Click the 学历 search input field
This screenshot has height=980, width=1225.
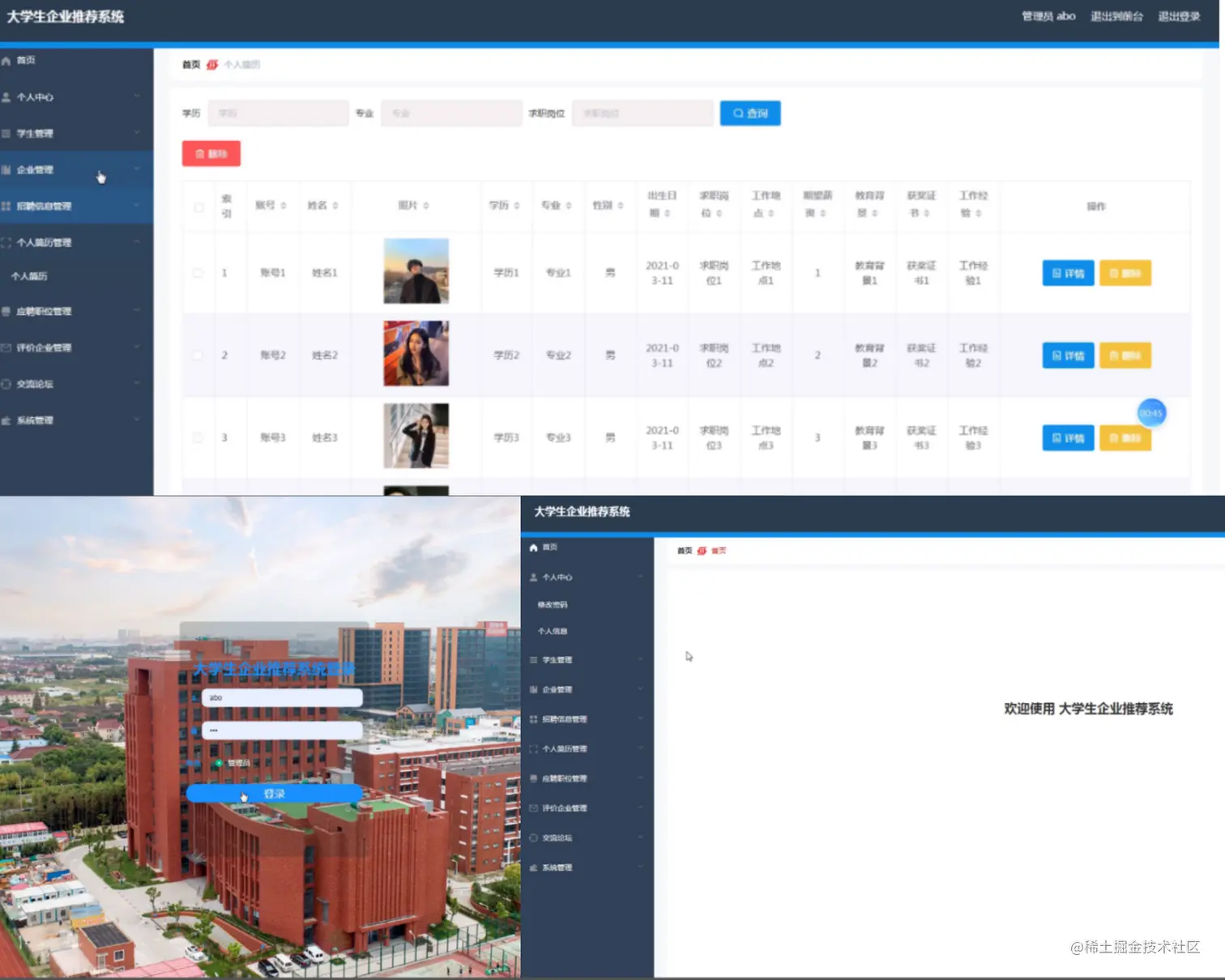coord(279,113)
